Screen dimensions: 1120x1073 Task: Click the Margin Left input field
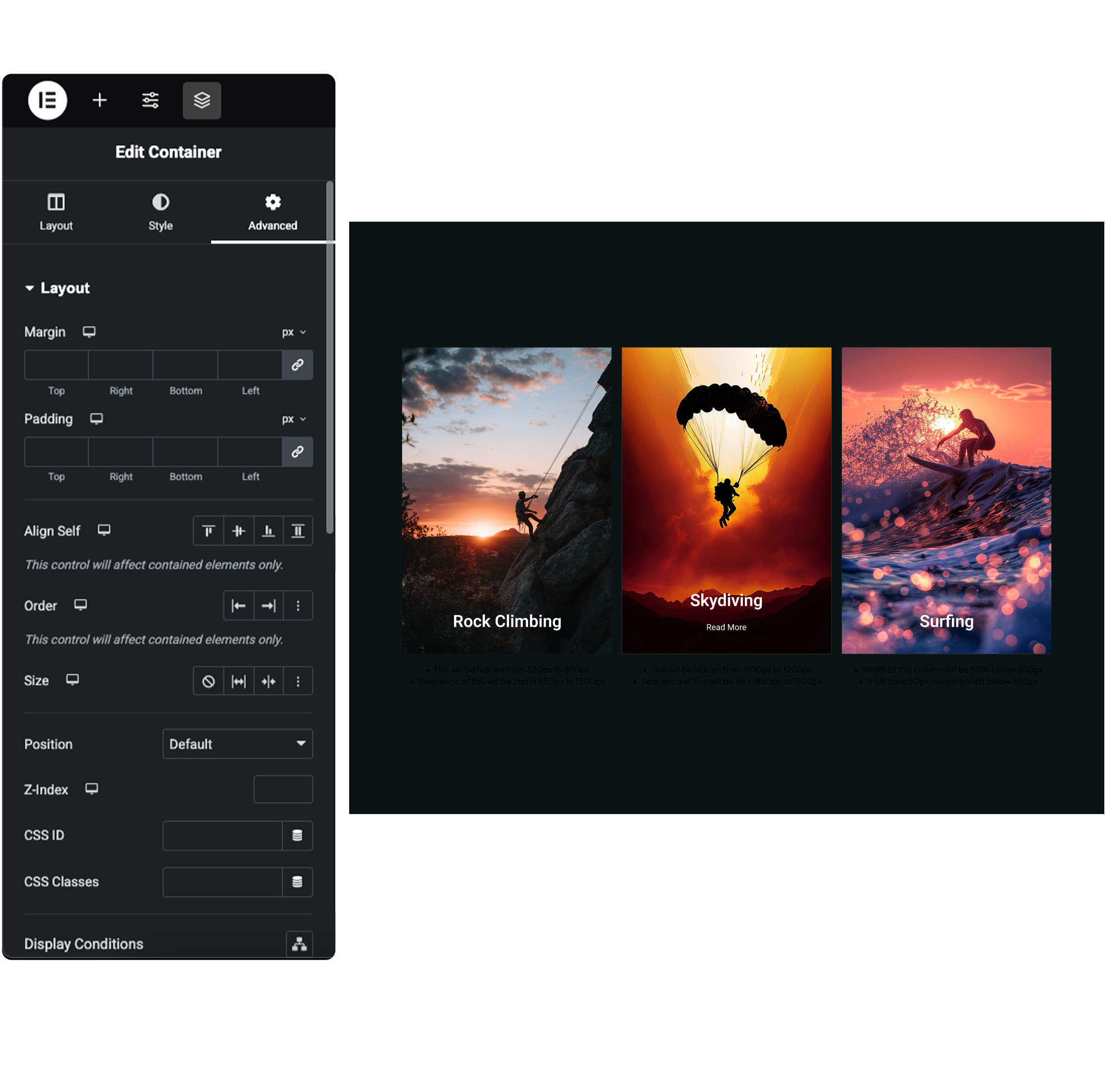click(250, 365)
